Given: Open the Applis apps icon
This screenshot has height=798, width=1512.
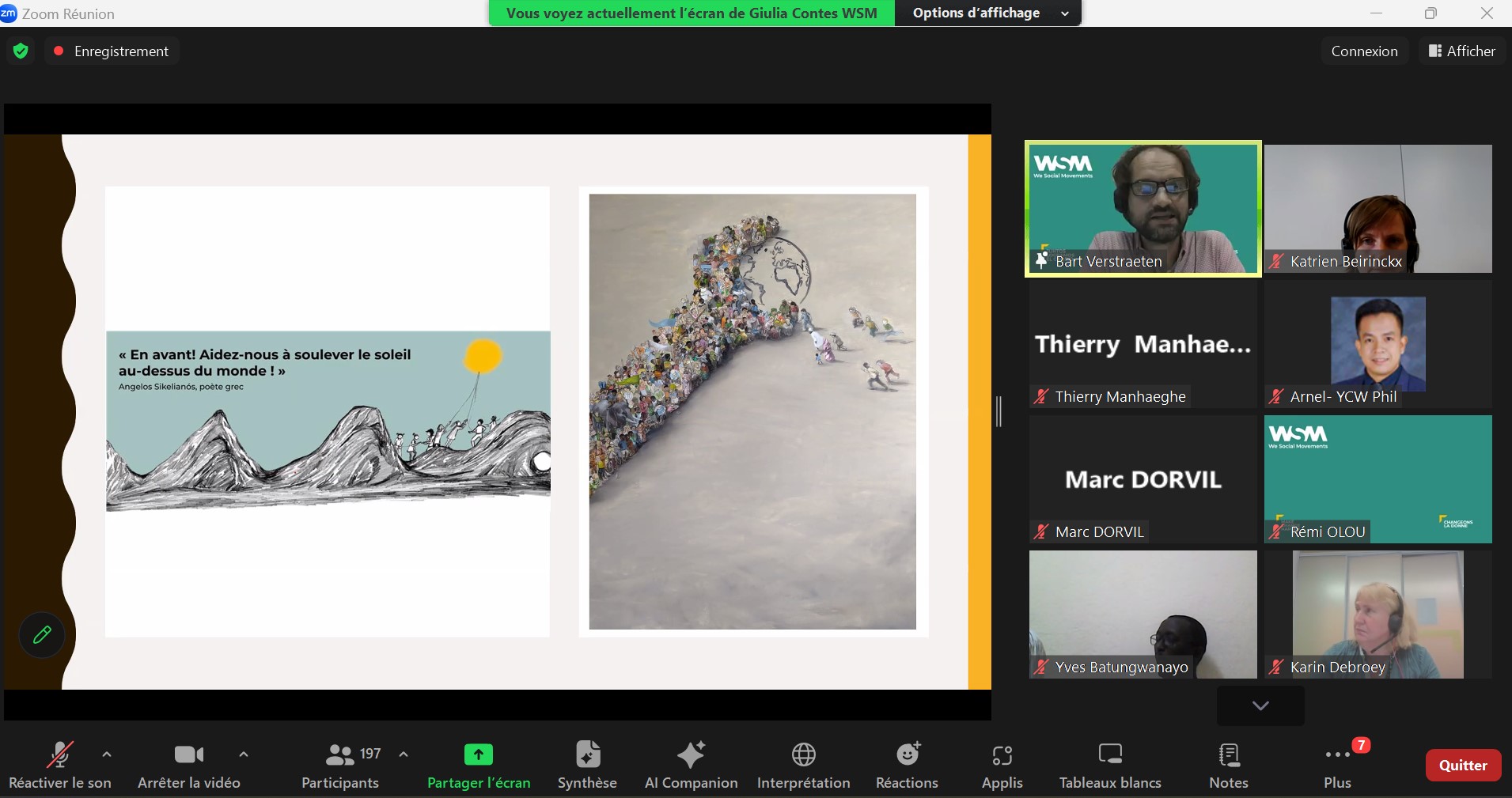Looking at the screenshot, I should coord(1002,755).
